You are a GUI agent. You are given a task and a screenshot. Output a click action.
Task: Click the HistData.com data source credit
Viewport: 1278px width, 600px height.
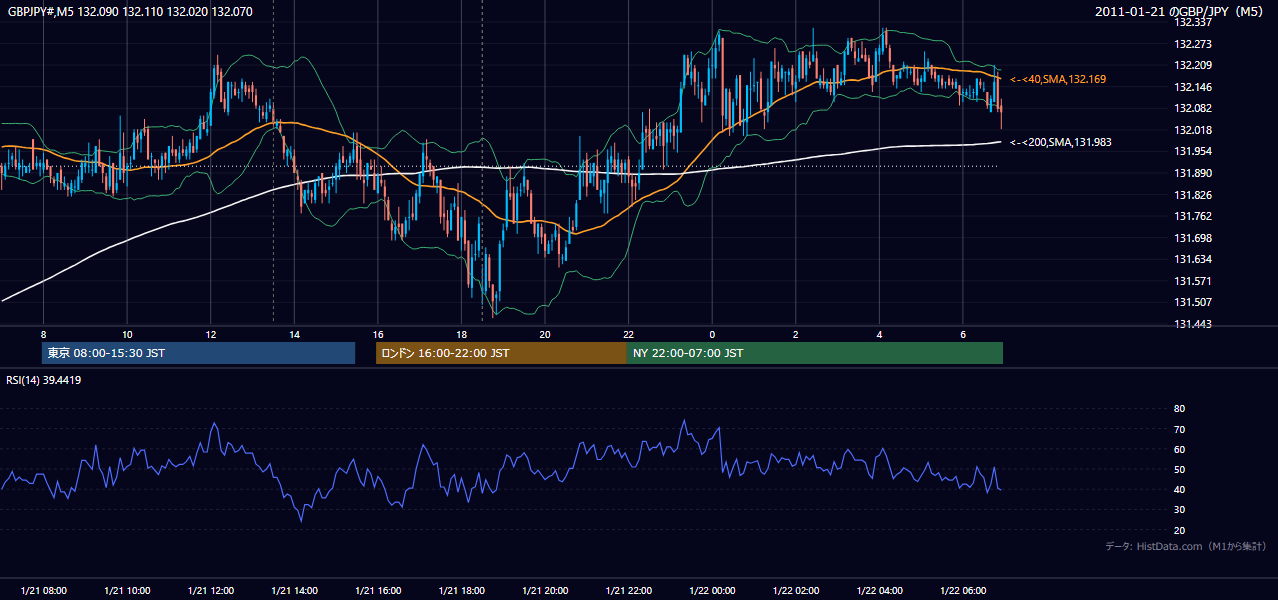(x=1186, y=546)
